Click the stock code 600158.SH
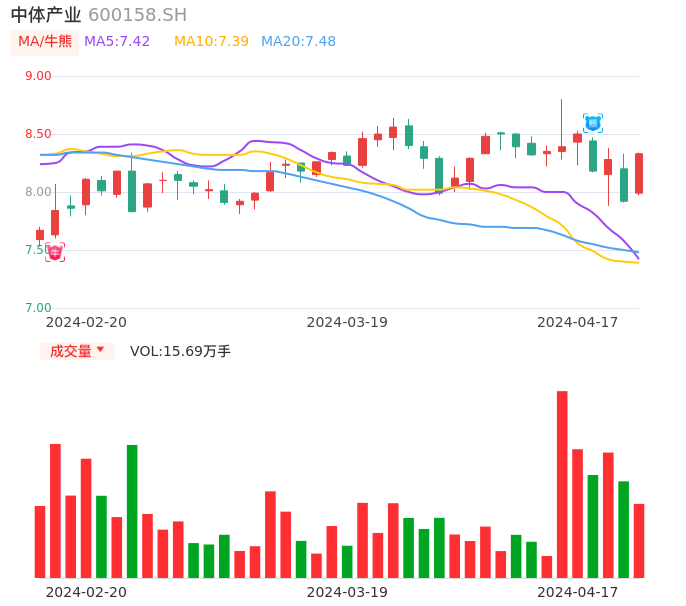 (x=137, y=15)
